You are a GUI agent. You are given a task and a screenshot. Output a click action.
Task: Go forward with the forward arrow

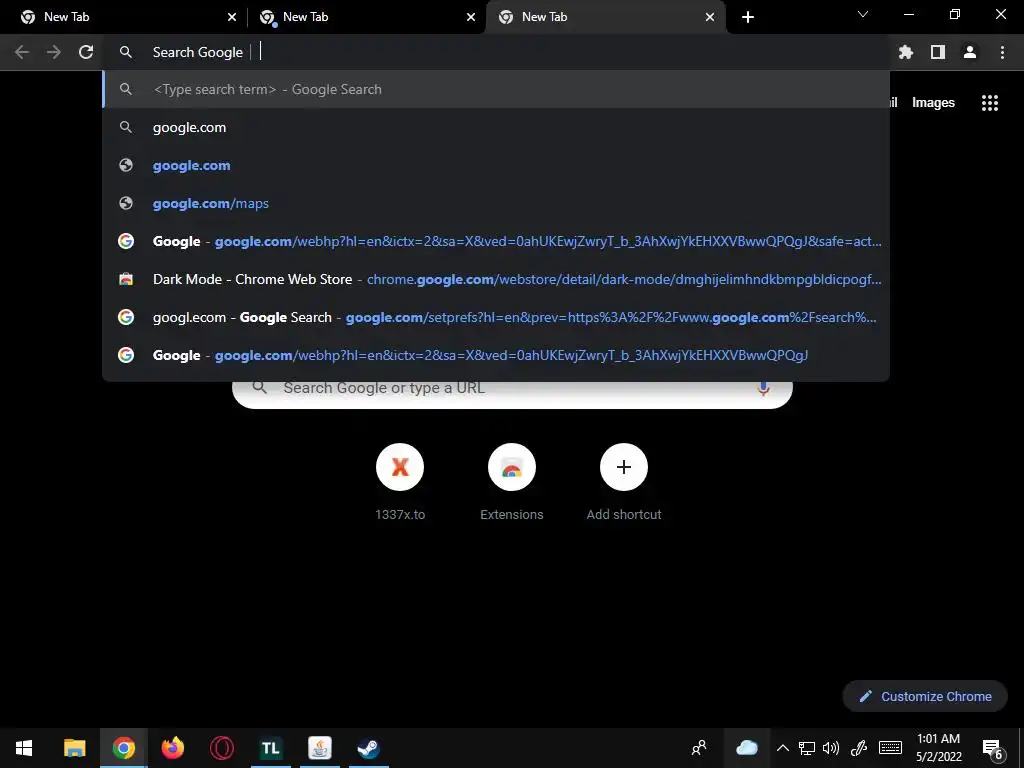(x=54, y=52)
